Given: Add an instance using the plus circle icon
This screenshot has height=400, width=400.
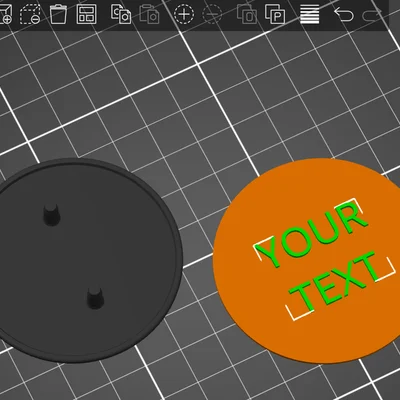Looking at the screenshot, I should (x=184, y=14).
